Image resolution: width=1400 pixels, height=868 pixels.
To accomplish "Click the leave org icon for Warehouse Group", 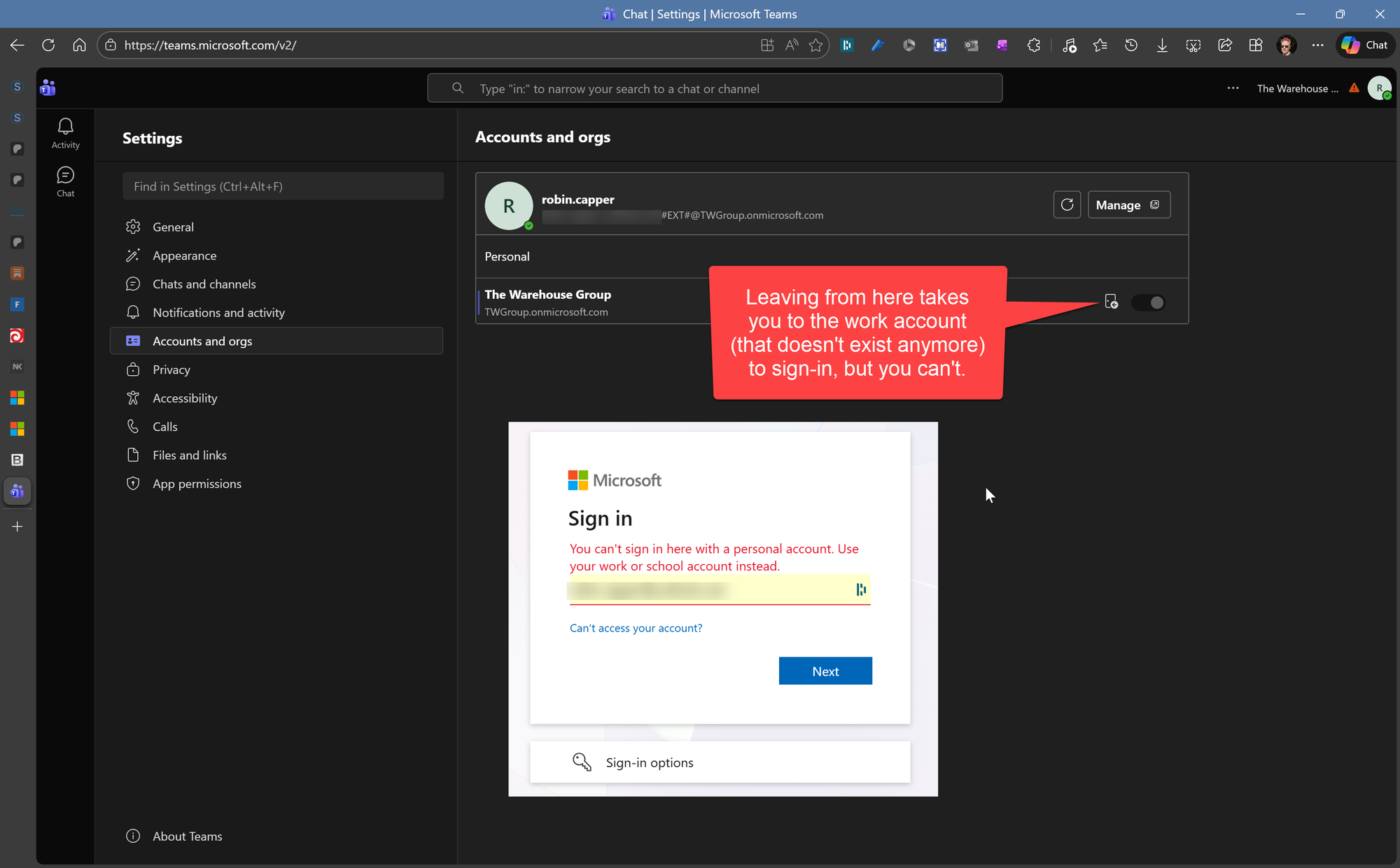I will click(1111, 302).
